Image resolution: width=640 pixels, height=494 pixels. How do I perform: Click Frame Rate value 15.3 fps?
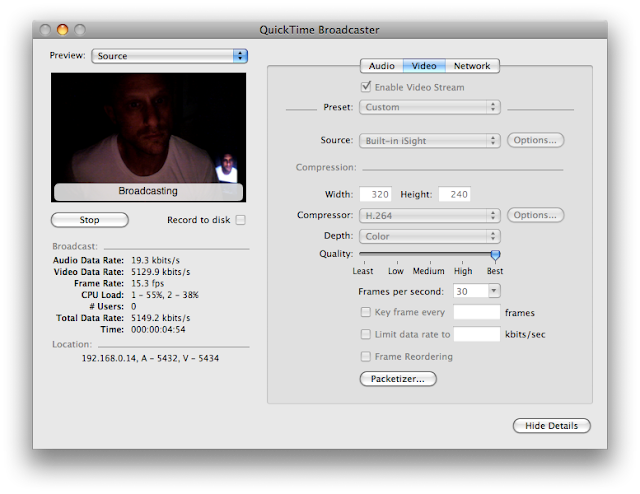coord(147,283)
